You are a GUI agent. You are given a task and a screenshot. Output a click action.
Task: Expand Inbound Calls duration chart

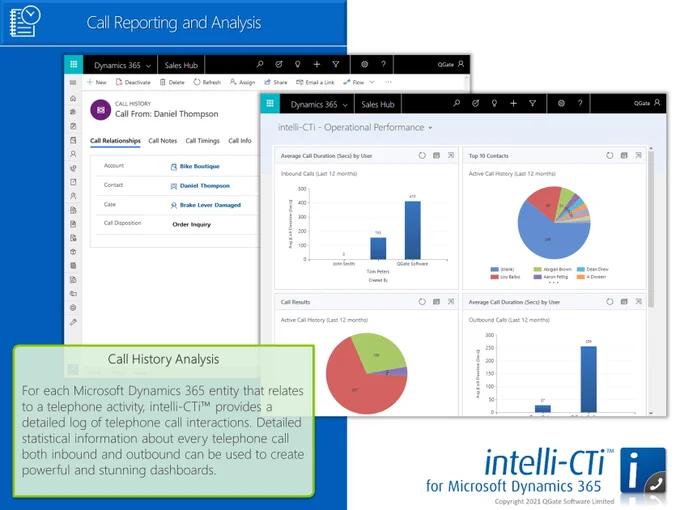point(451,155)
